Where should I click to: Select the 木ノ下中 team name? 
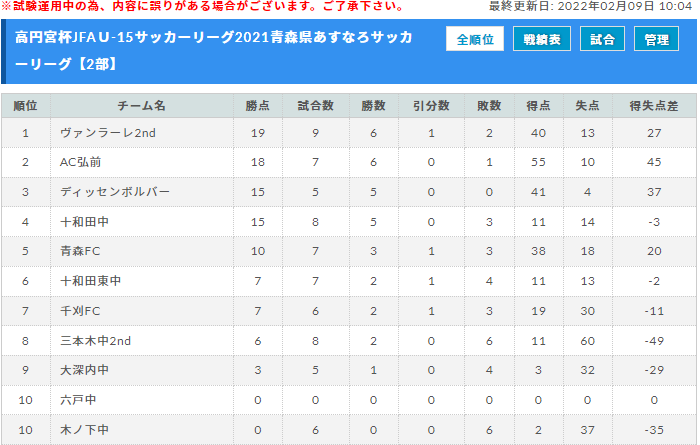coord(84,430)
